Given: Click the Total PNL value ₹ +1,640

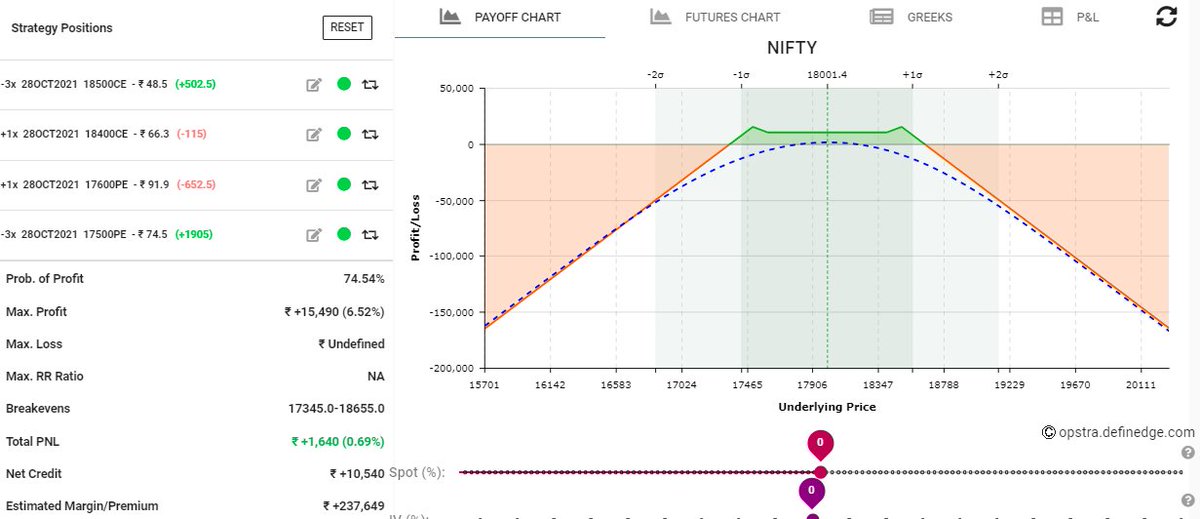Looking at the screenshot, I should pos(338,441).
